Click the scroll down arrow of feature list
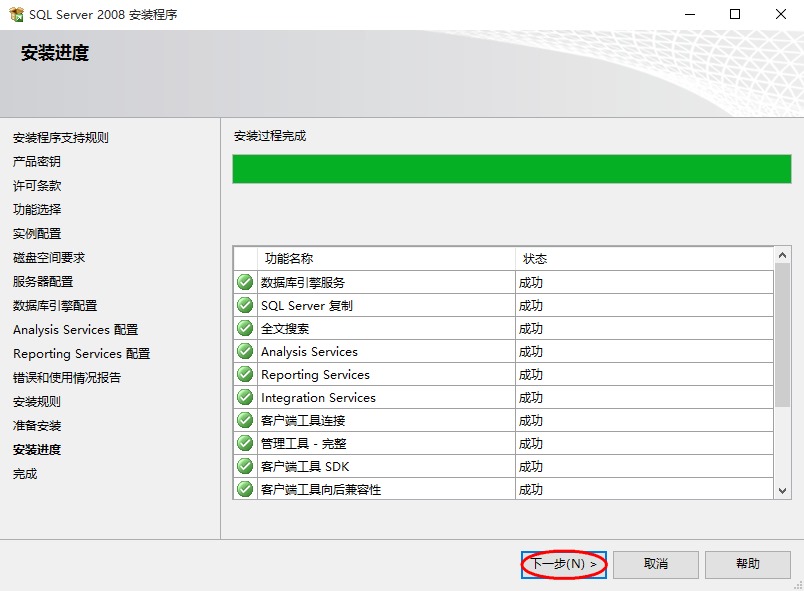Screen dimensions: 804x591 [782, 491]
